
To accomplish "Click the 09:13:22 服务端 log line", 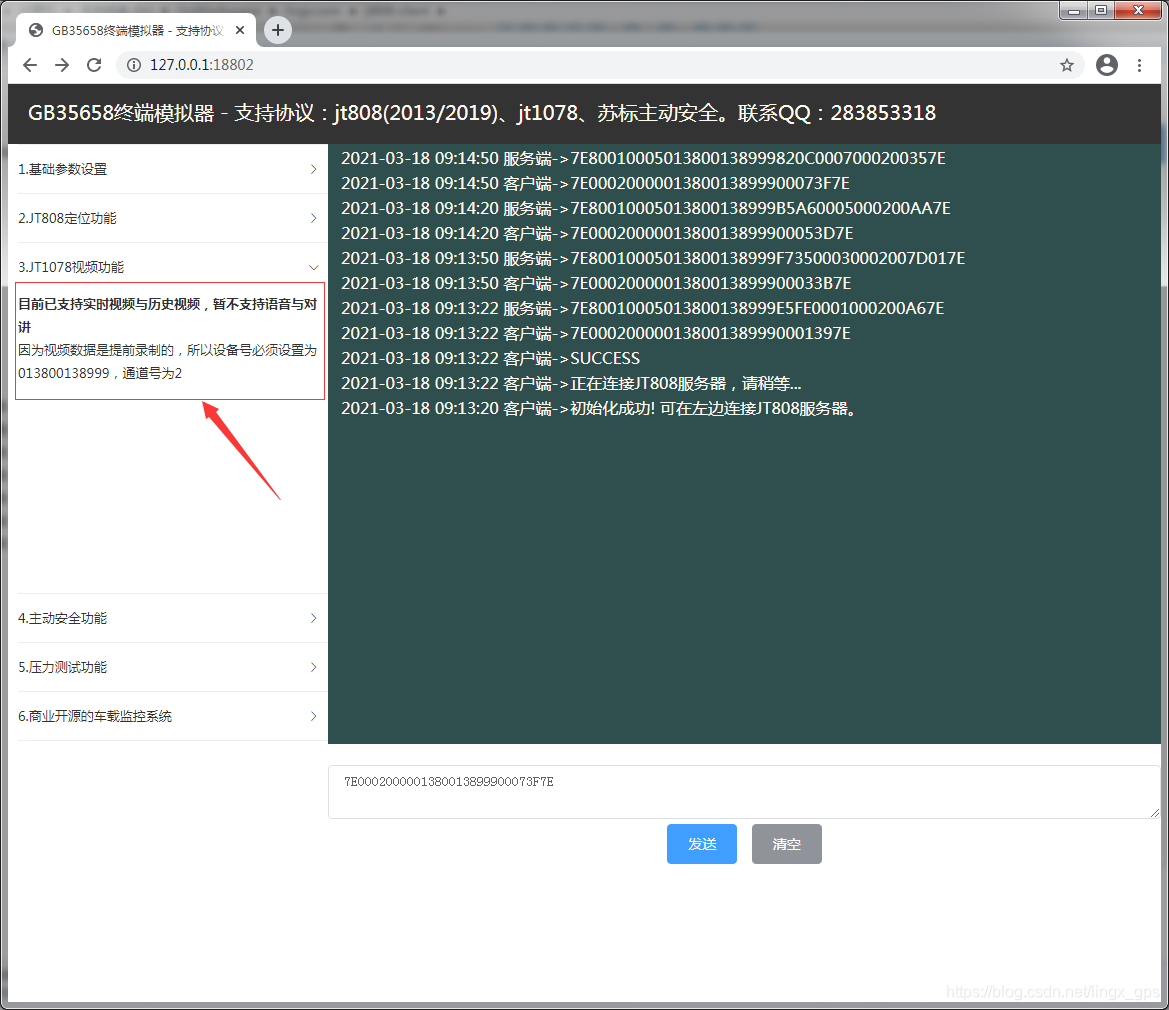I will pyautogui.click(x=643, y=309).
